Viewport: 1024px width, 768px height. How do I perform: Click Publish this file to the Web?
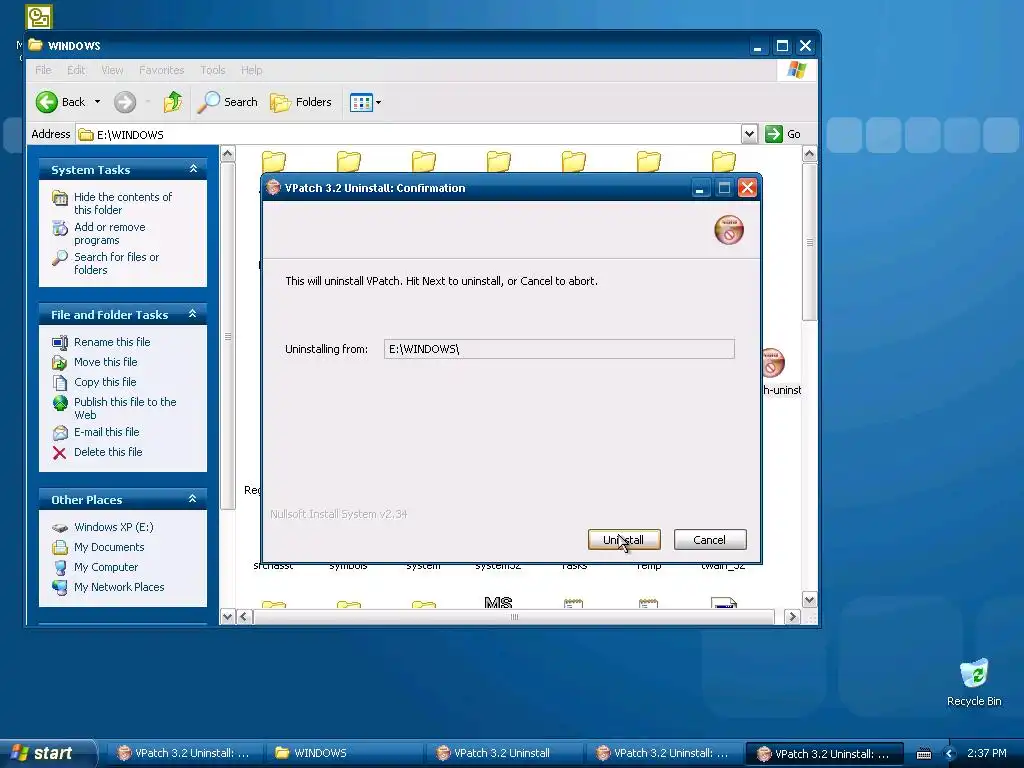coord(125,408)
